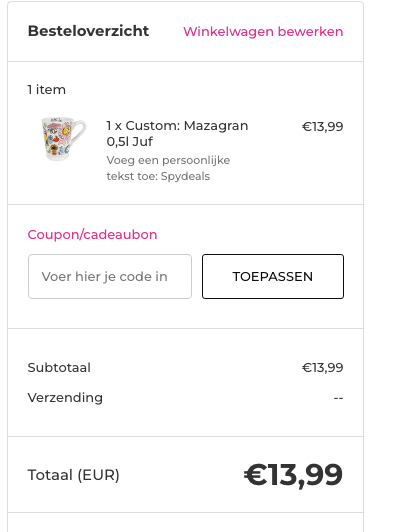Click the Subtotaal label

(x=59, y=368)
